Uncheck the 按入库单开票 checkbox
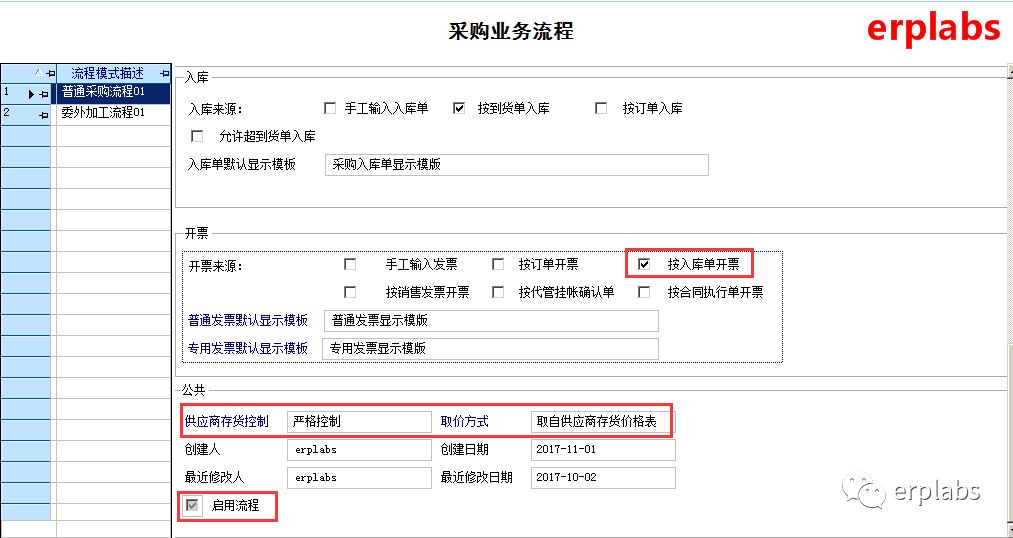Image resolution: width=1013 pixels, height=538 pixels. click(x=643, y=264)
